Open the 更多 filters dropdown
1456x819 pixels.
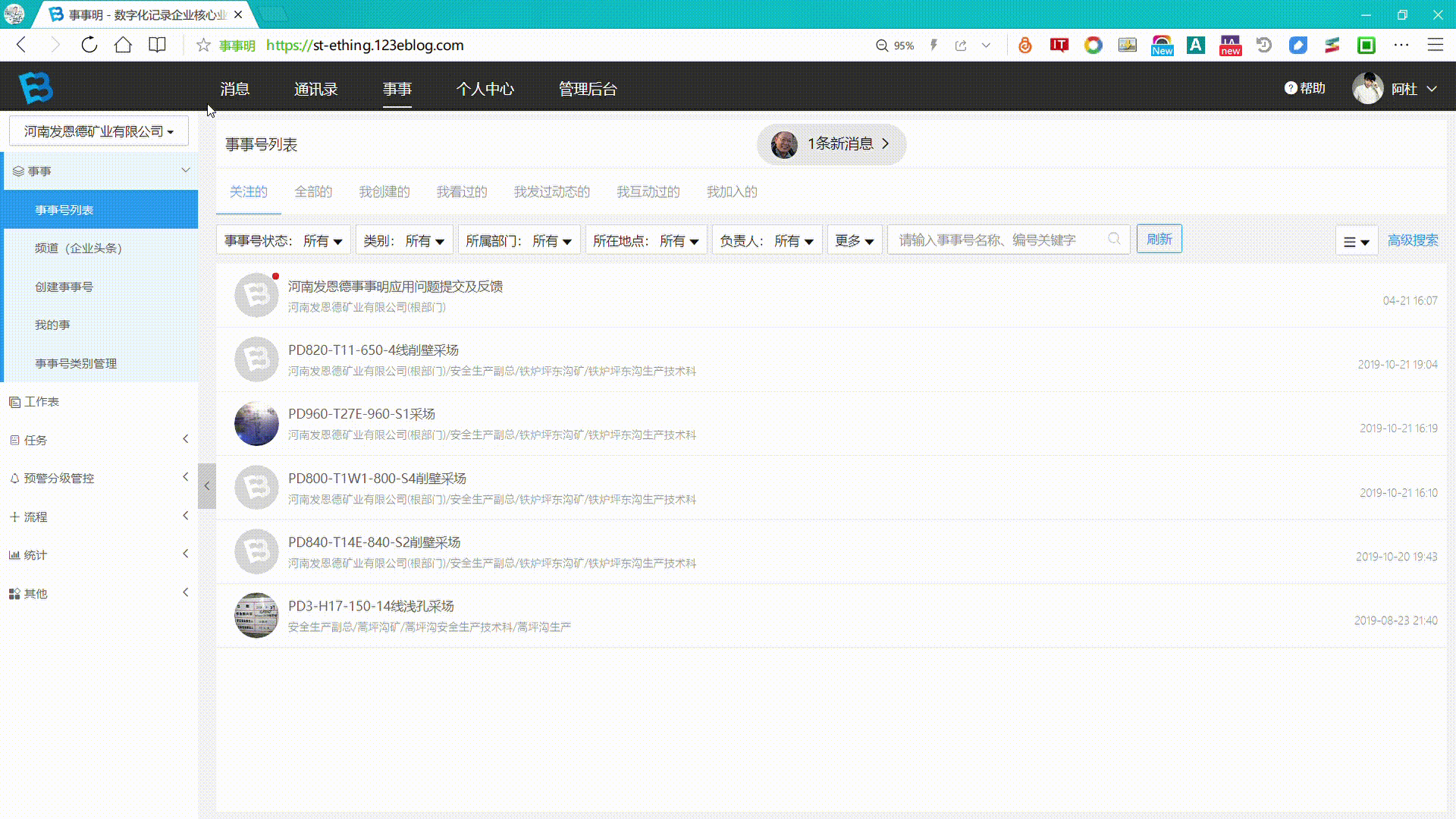855,240
